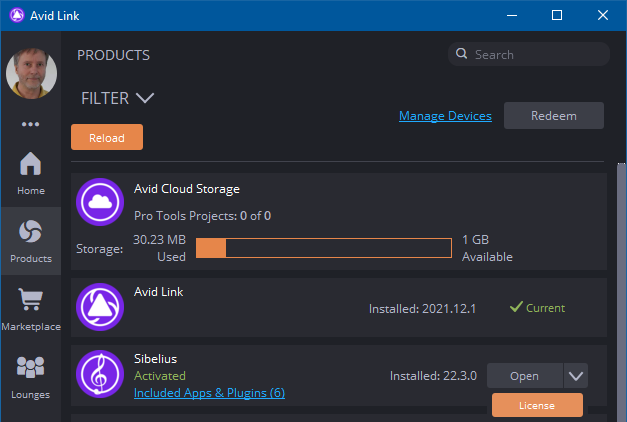
Task: Open the three-dots menu under the avatar
Action: 30,125
